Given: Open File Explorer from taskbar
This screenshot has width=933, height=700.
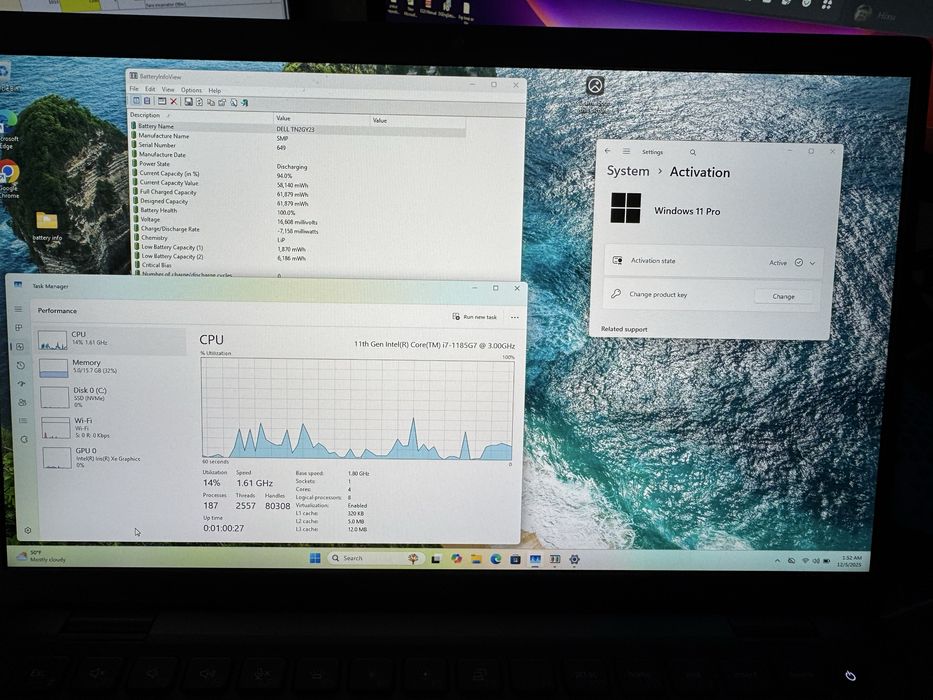Looking at the screenshot, I should 476,559.
